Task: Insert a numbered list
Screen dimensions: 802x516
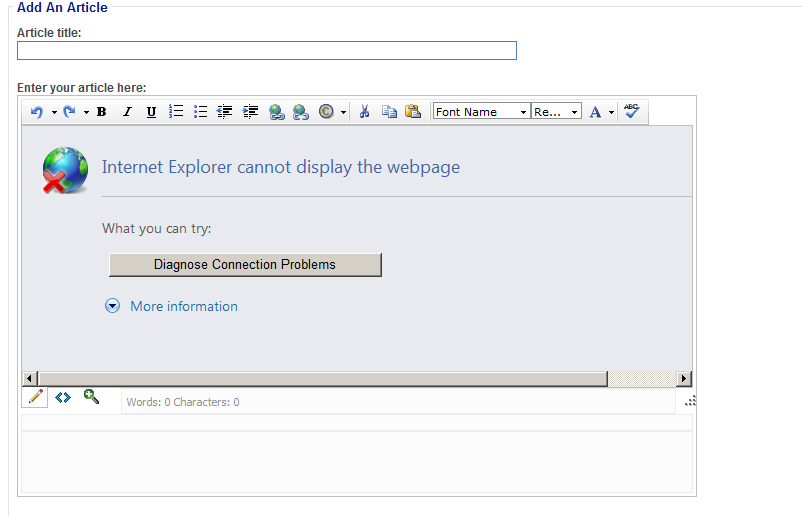Action: [176, 111]
